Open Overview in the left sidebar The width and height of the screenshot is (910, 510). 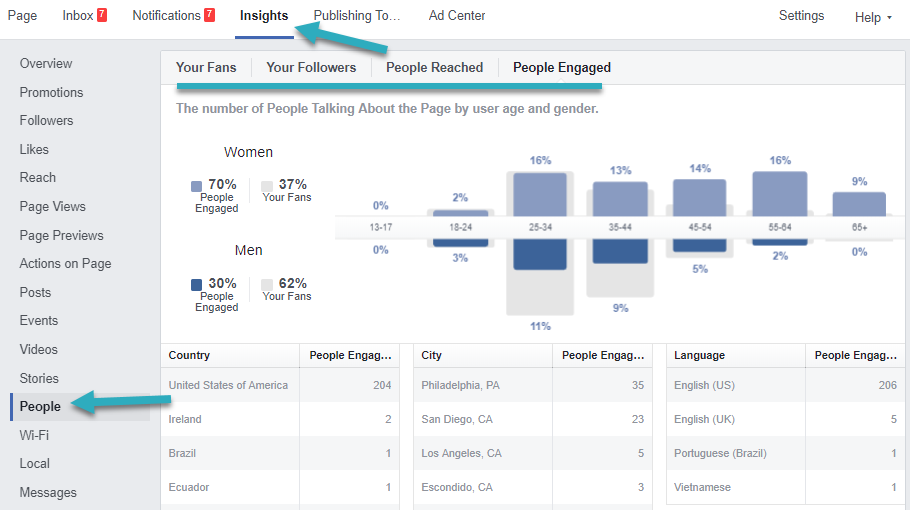pyautogui.click(x=46, y=64)
